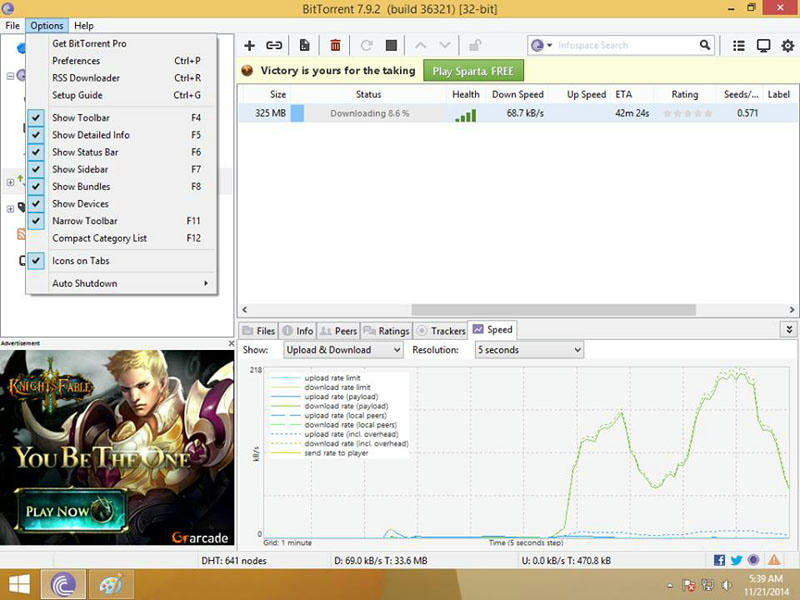Viewport: 800px width, 600px height.
Task: Click Play Now in the Knights Fable ad
Action: point(70,511)
